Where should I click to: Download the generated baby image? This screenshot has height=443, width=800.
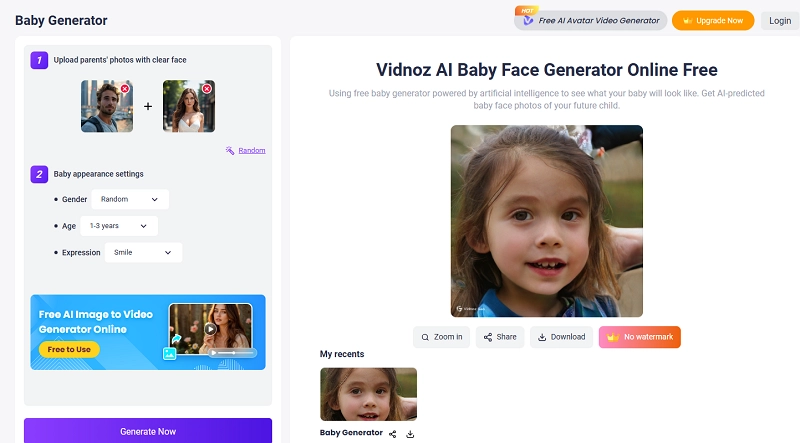(x=561, y=337)
